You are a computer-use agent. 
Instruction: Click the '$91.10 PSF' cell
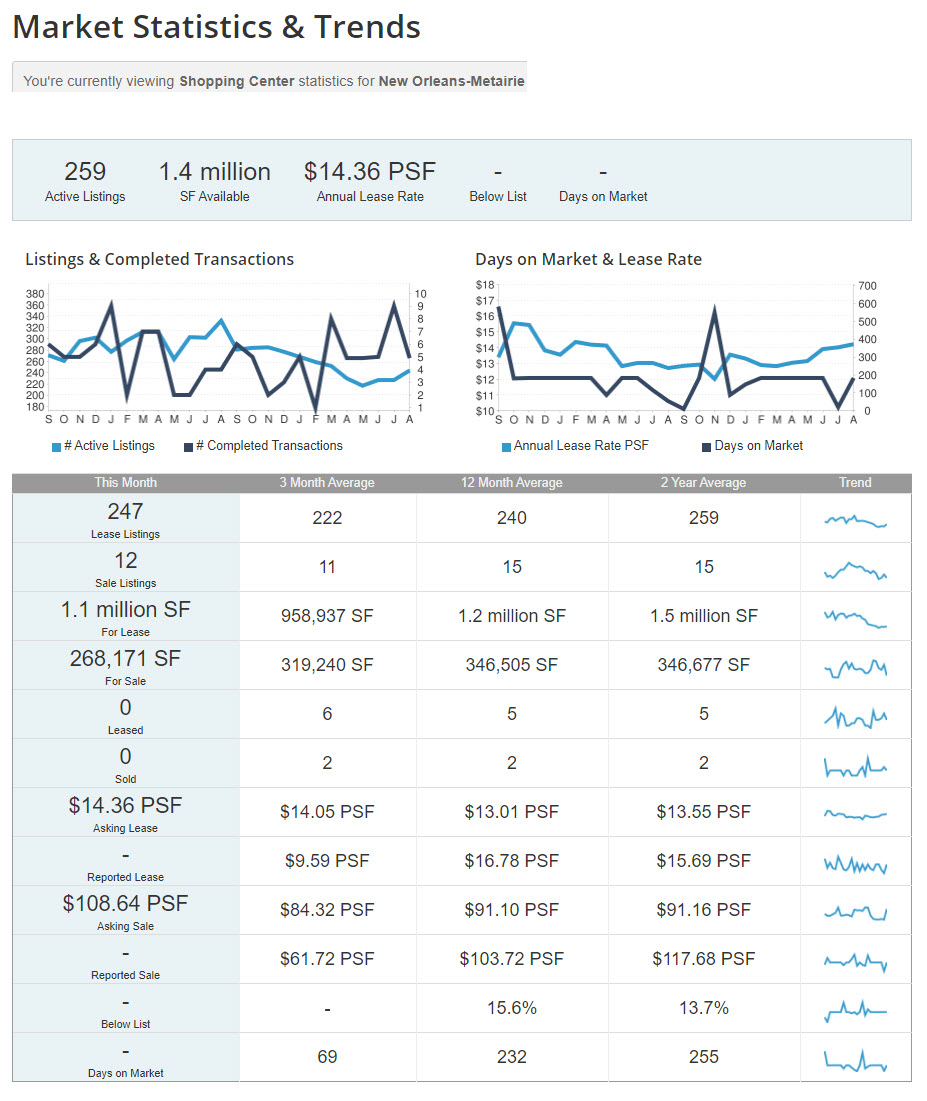tap(512, 910)
